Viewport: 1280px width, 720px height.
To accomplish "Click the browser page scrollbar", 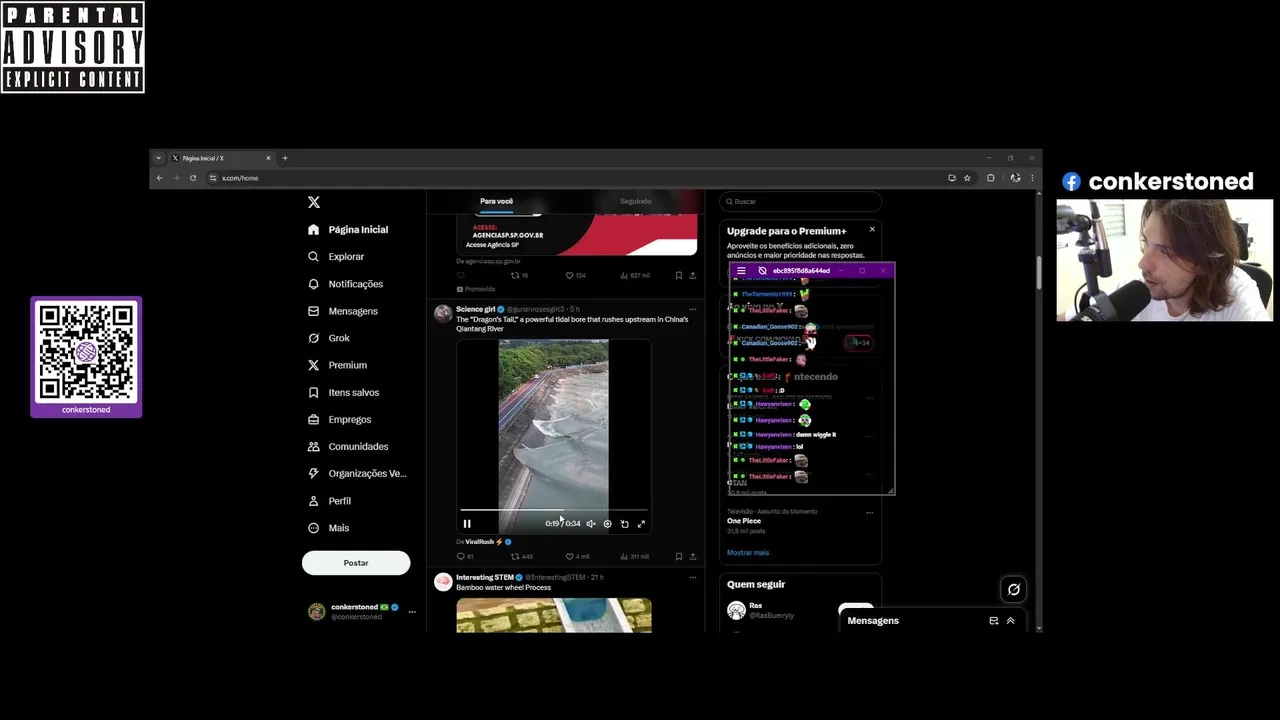I will pyautogui.click(x=1039, y=274).
